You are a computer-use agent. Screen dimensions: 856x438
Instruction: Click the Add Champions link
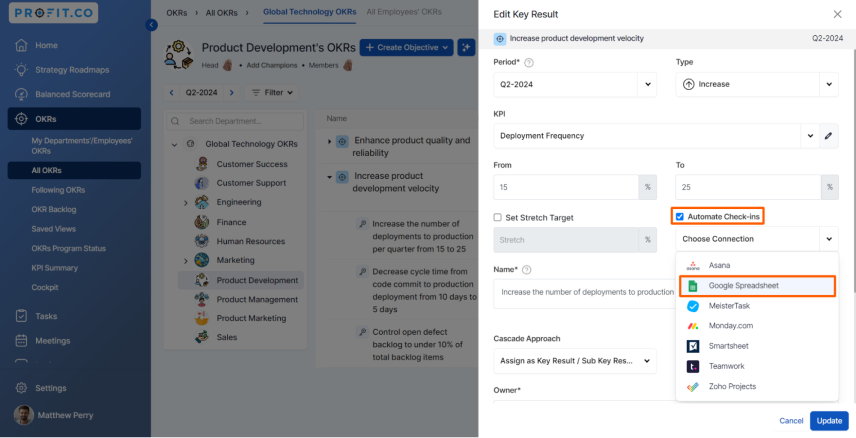tap(272, 66)
